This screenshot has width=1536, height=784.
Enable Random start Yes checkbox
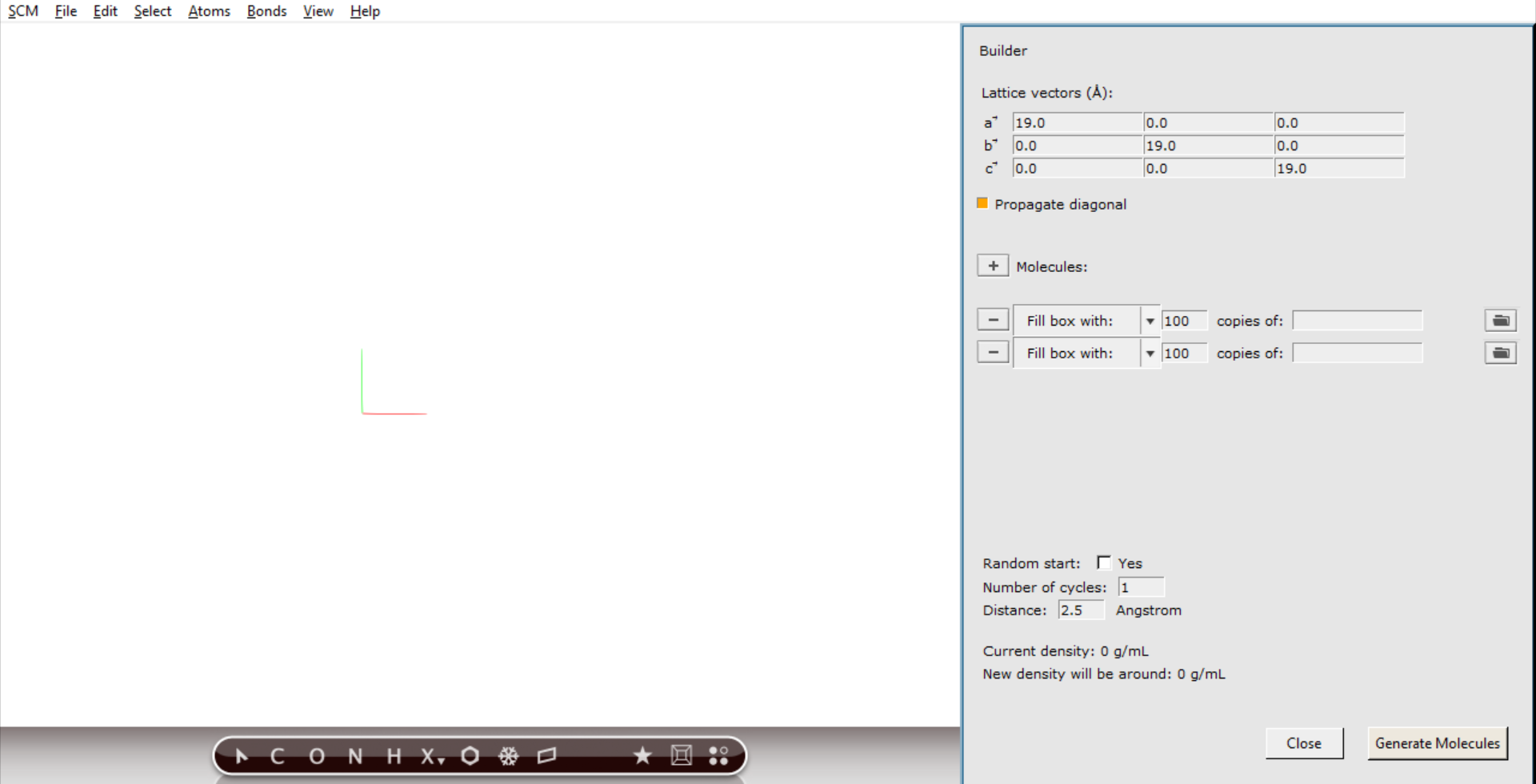click(x=1104, y=562)
